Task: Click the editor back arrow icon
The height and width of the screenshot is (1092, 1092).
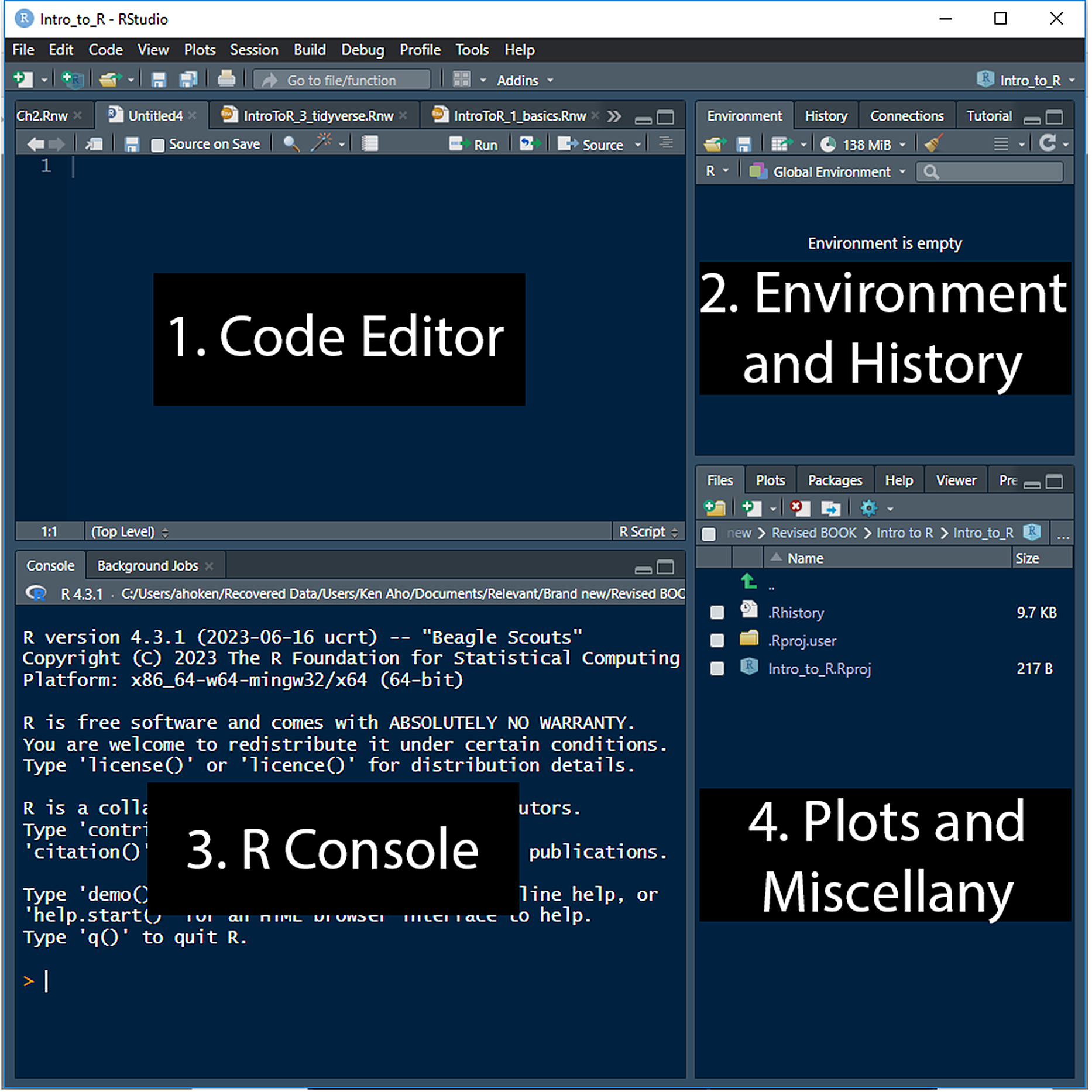Action: pos(35,144)
